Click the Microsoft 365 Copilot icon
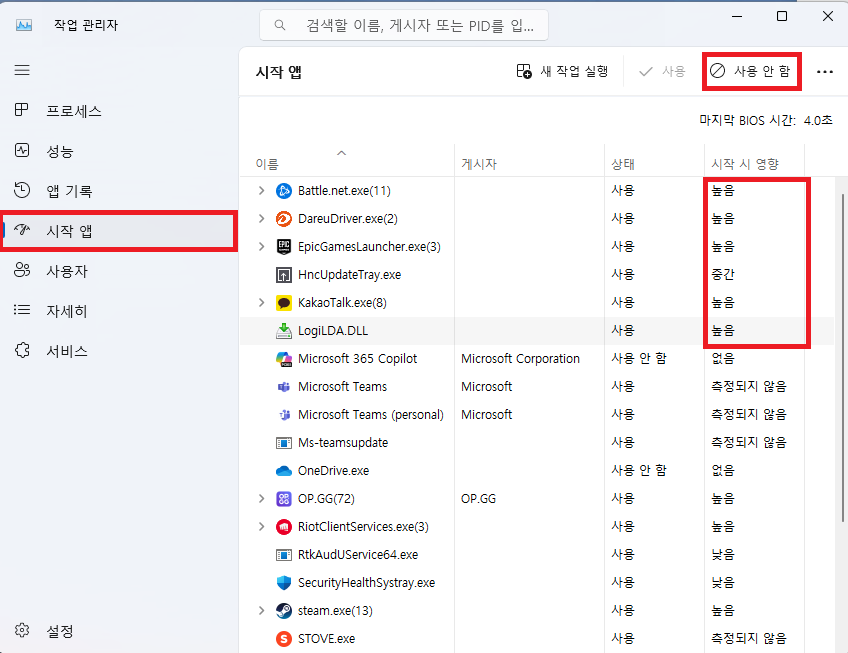Image resolution: width=848 pixels, height=653 pixels. click(284, 359)
